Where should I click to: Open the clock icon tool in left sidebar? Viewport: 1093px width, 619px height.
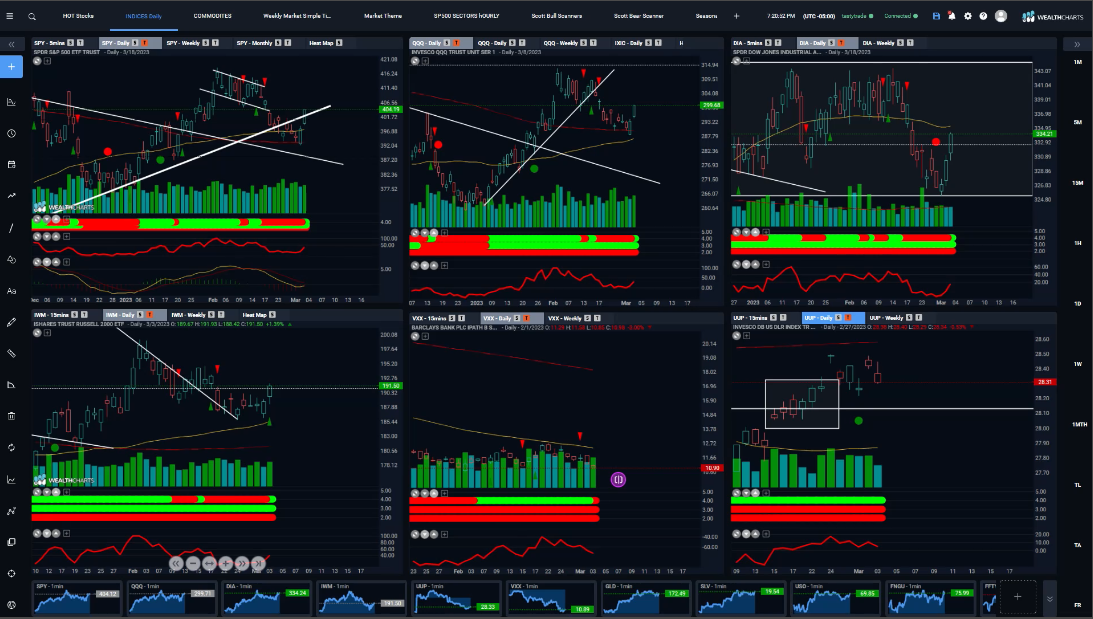[11, 133]
